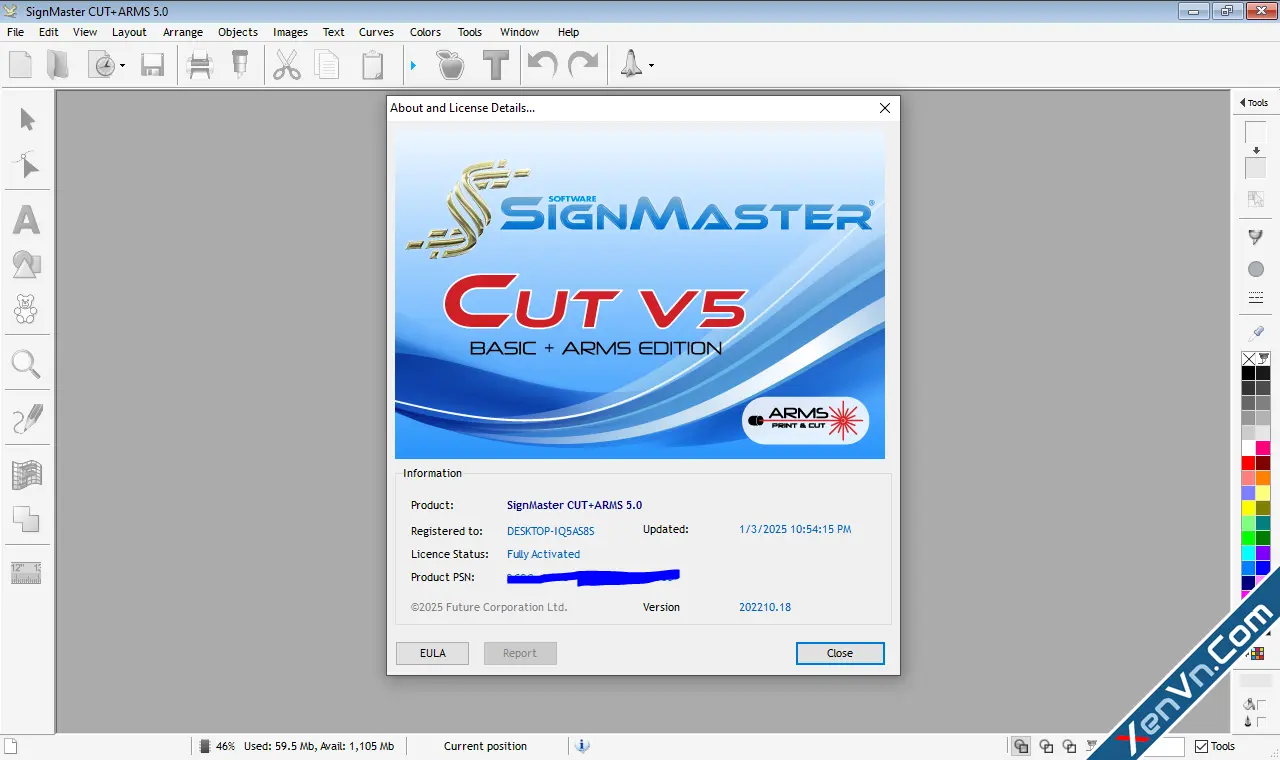Click the eyedropper color picker icon

pyautogui.click(x=1256, y=332)
